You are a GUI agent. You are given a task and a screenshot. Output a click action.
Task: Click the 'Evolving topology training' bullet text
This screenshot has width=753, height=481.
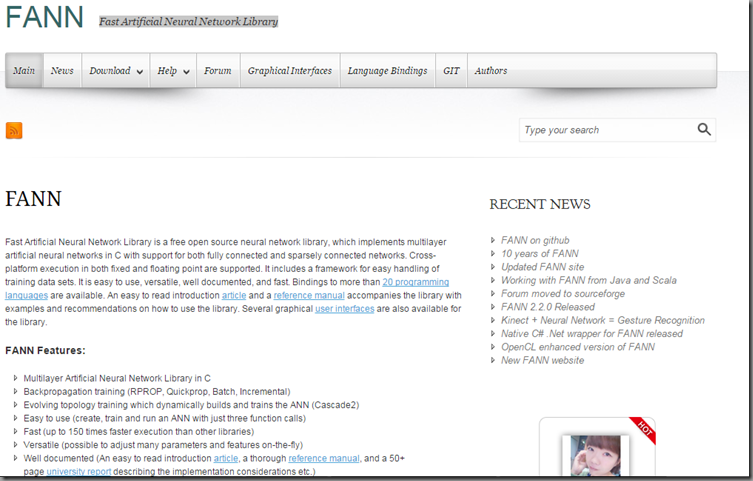[191, 405]
